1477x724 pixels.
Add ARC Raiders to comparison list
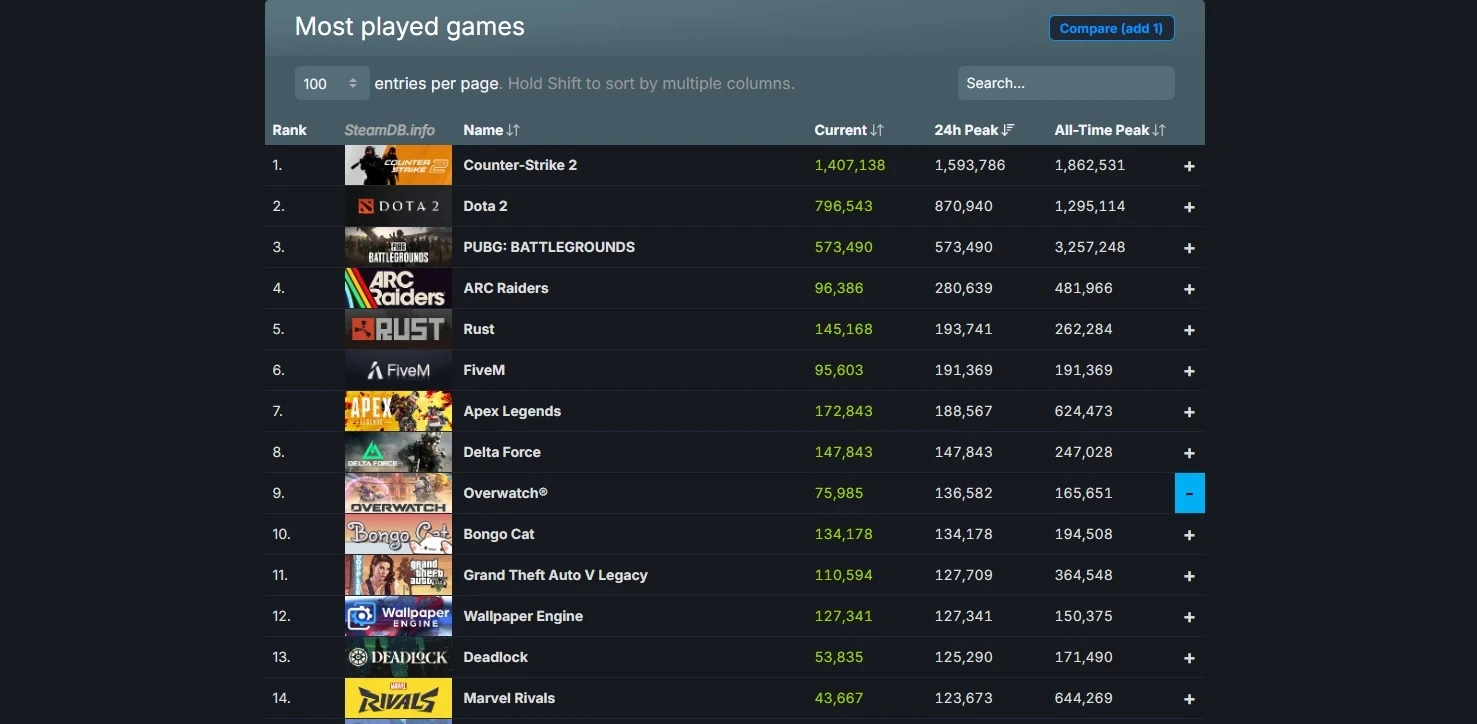click(x=1189, y=289)
